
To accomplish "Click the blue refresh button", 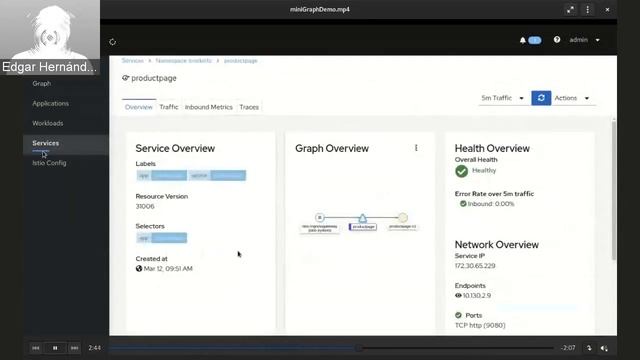I will tap(541, 98).
